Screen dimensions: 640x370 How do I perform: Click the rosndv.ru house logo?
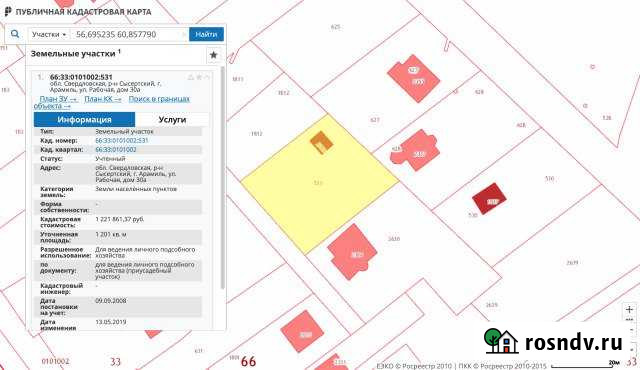(501, 341)
